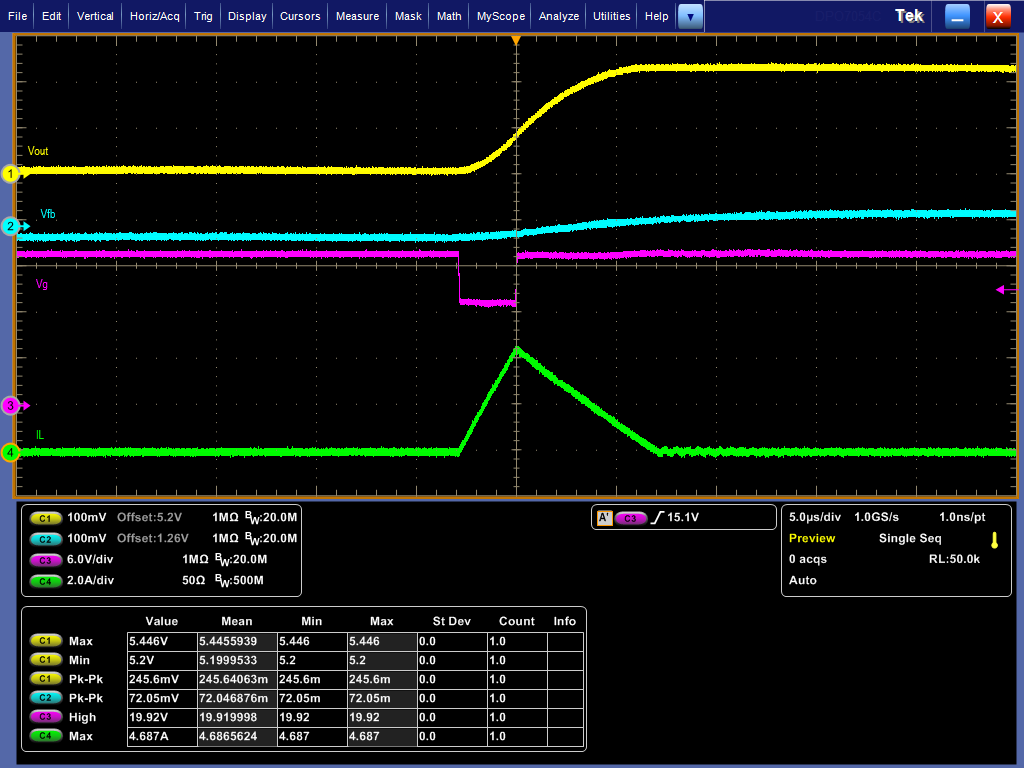Click the C1 Offset:5.2V readout
Image resolution: width=1024 pixels, height=768 pixels.
(150, 517)
